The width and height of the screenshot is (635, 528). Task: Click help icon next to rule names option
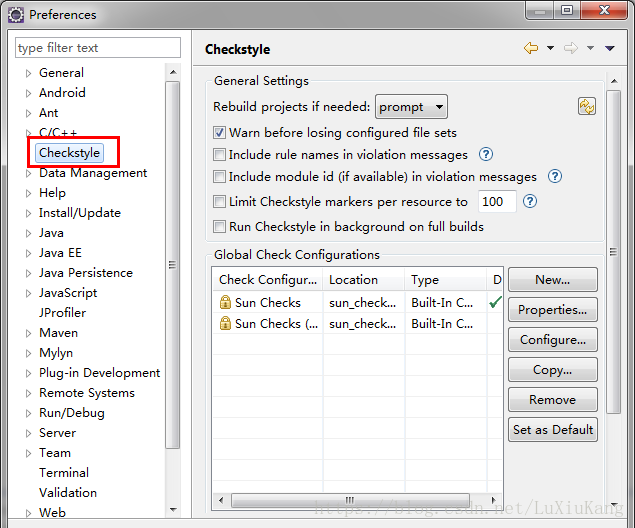point(486,154)
